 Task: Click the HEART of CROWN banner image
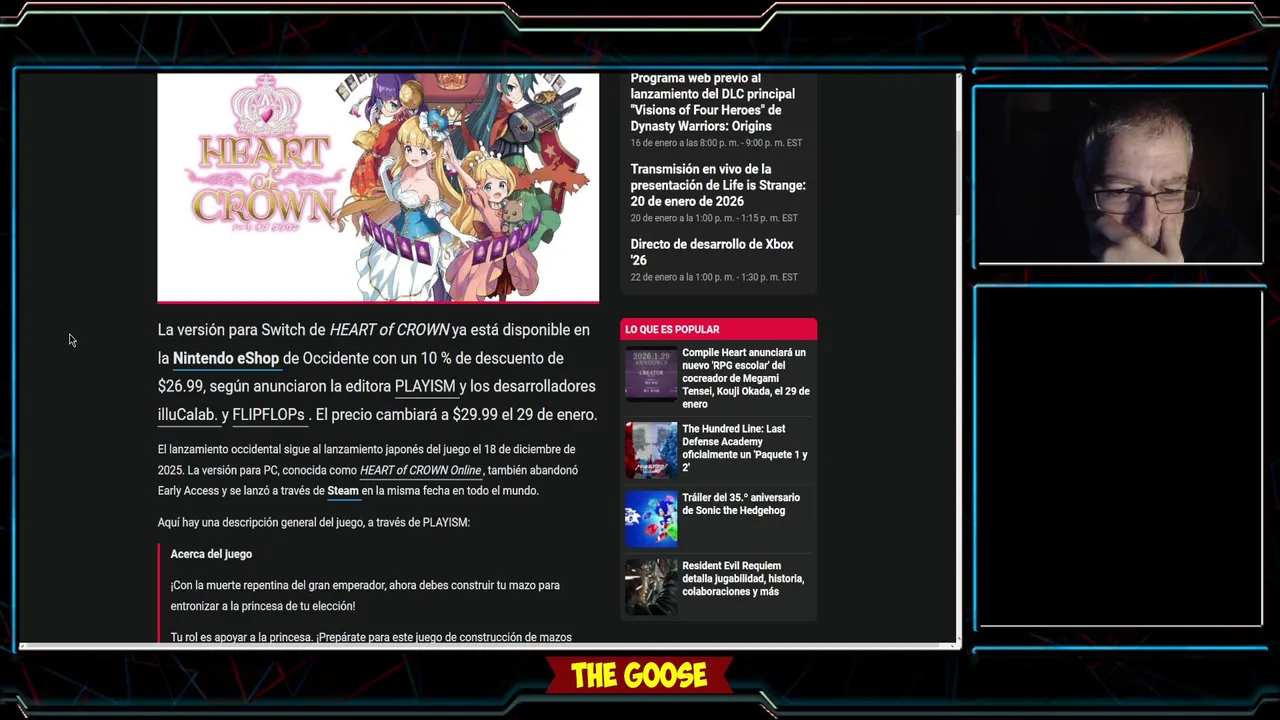tap(378, 187)
